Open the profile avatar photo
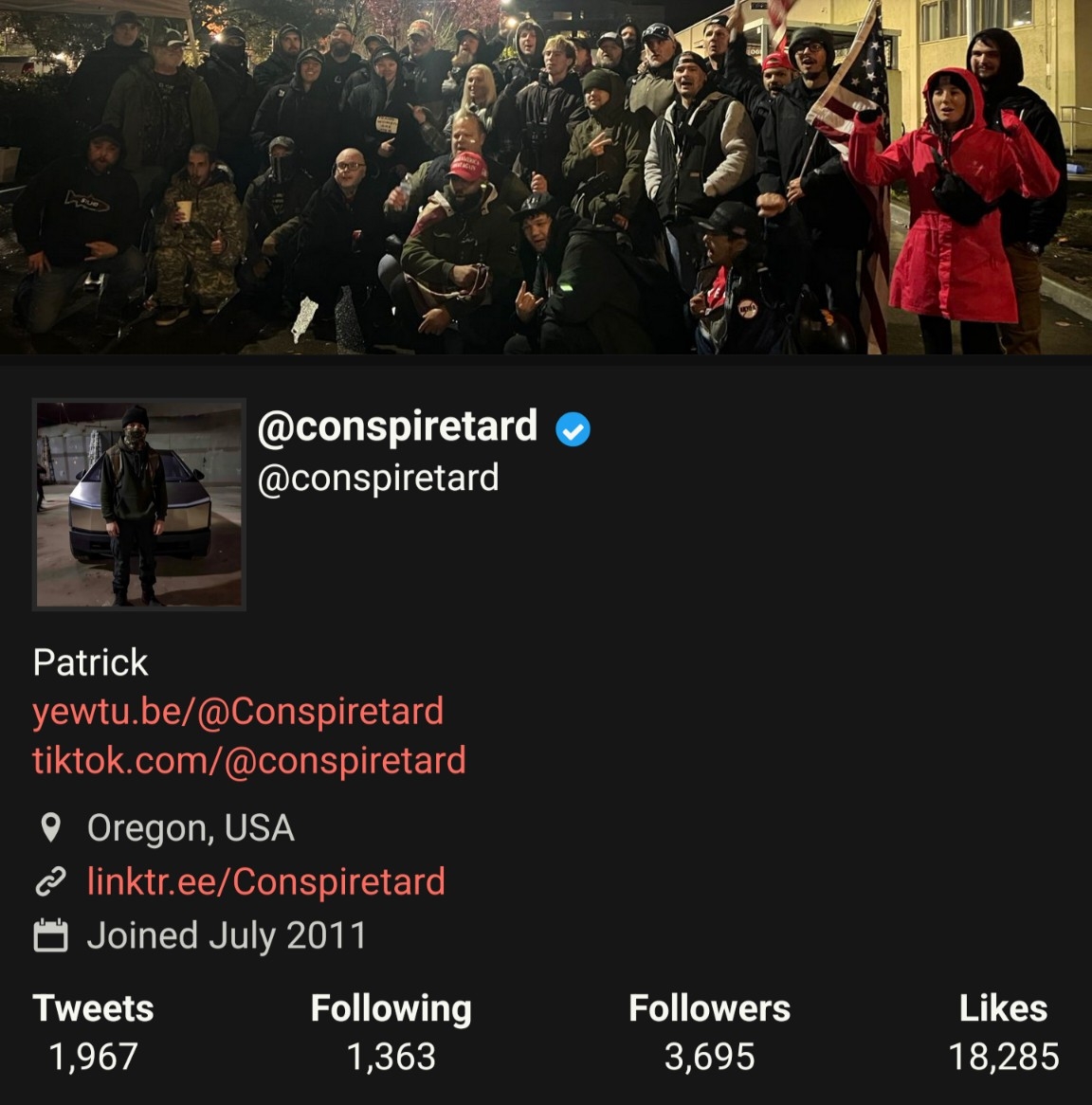The width and height of the screenshot is (1092, 1105). (x=139, y=504)
